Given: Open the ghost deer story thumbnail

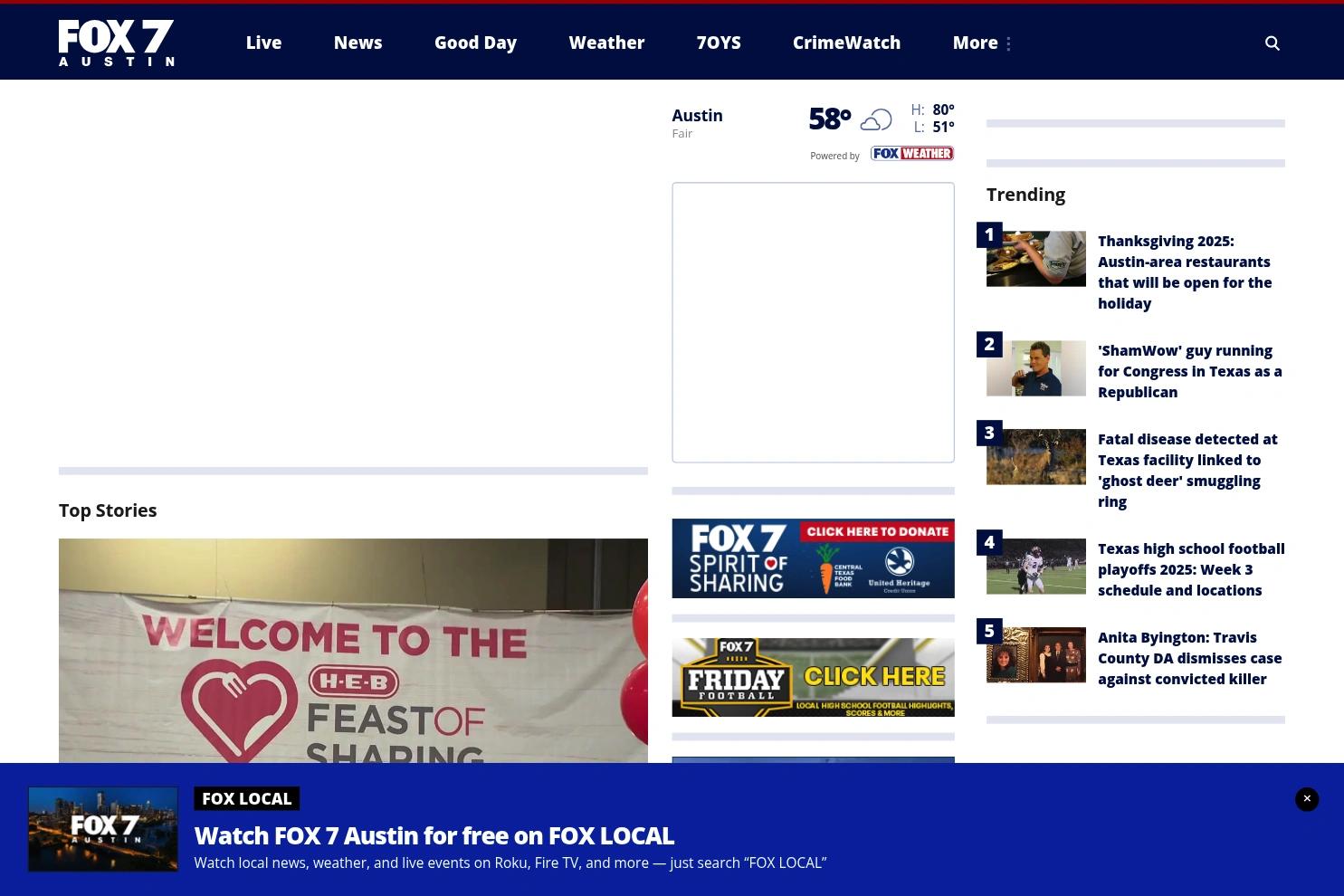Looking at the screenshot, I should coord(1036,457).
